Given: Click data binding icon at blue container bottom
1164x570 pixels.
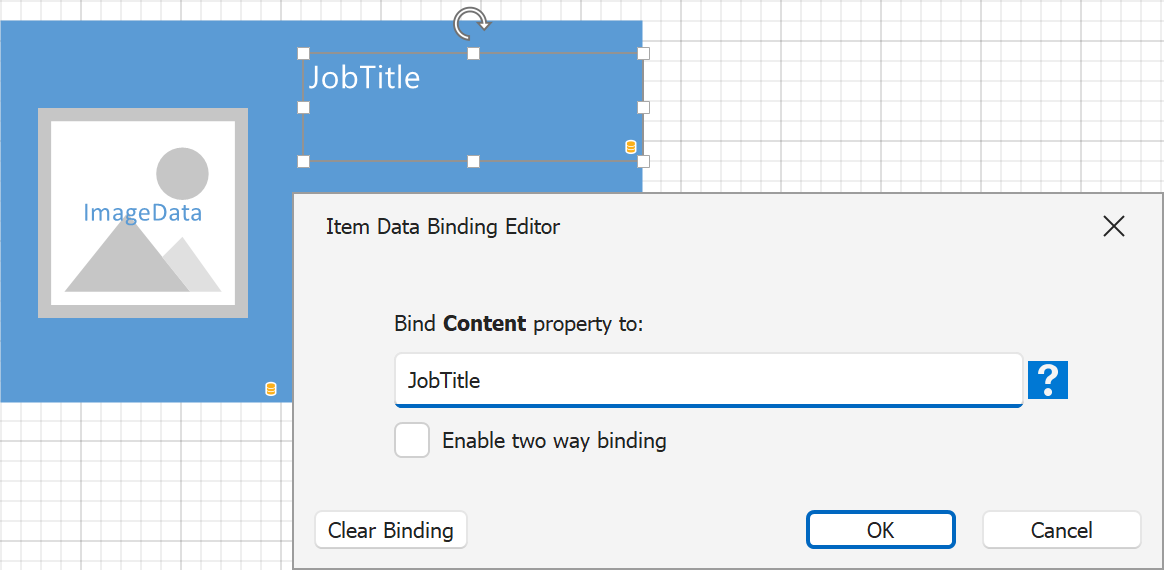Looking at the screenshot, I should (x=270, y=389).
